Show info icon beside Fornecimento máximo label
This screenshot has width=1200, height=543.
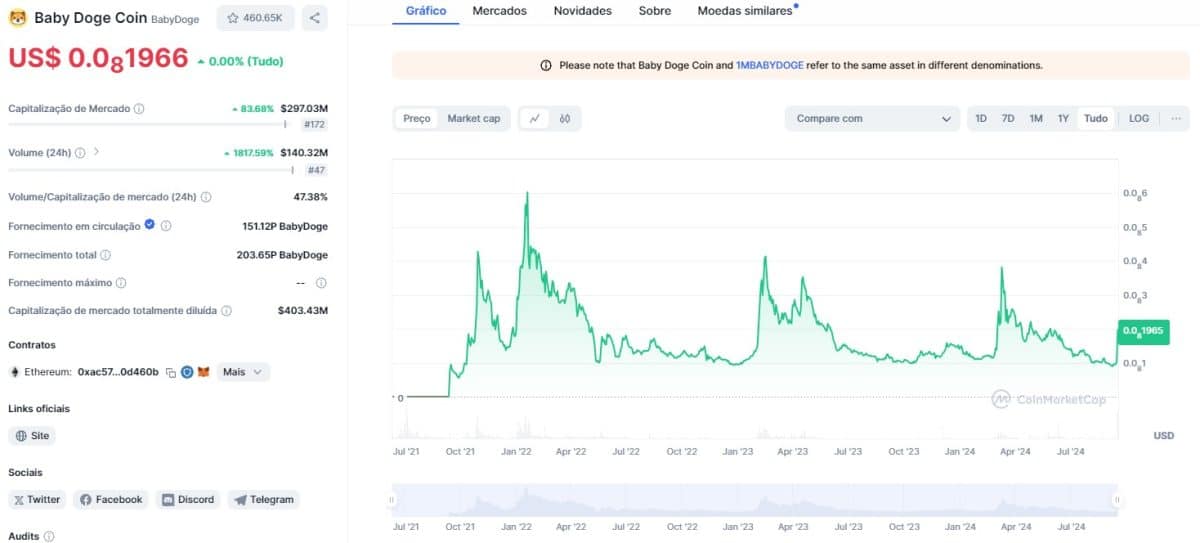point(121,283)
